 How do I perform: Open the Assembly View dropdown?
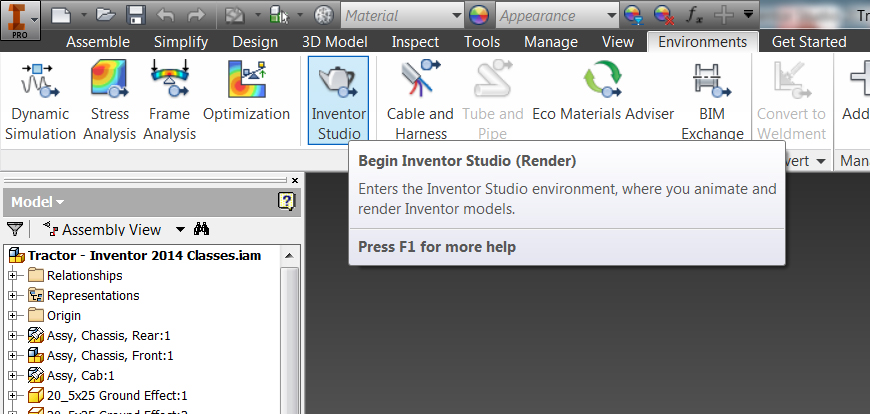click(x=180, y=229)
